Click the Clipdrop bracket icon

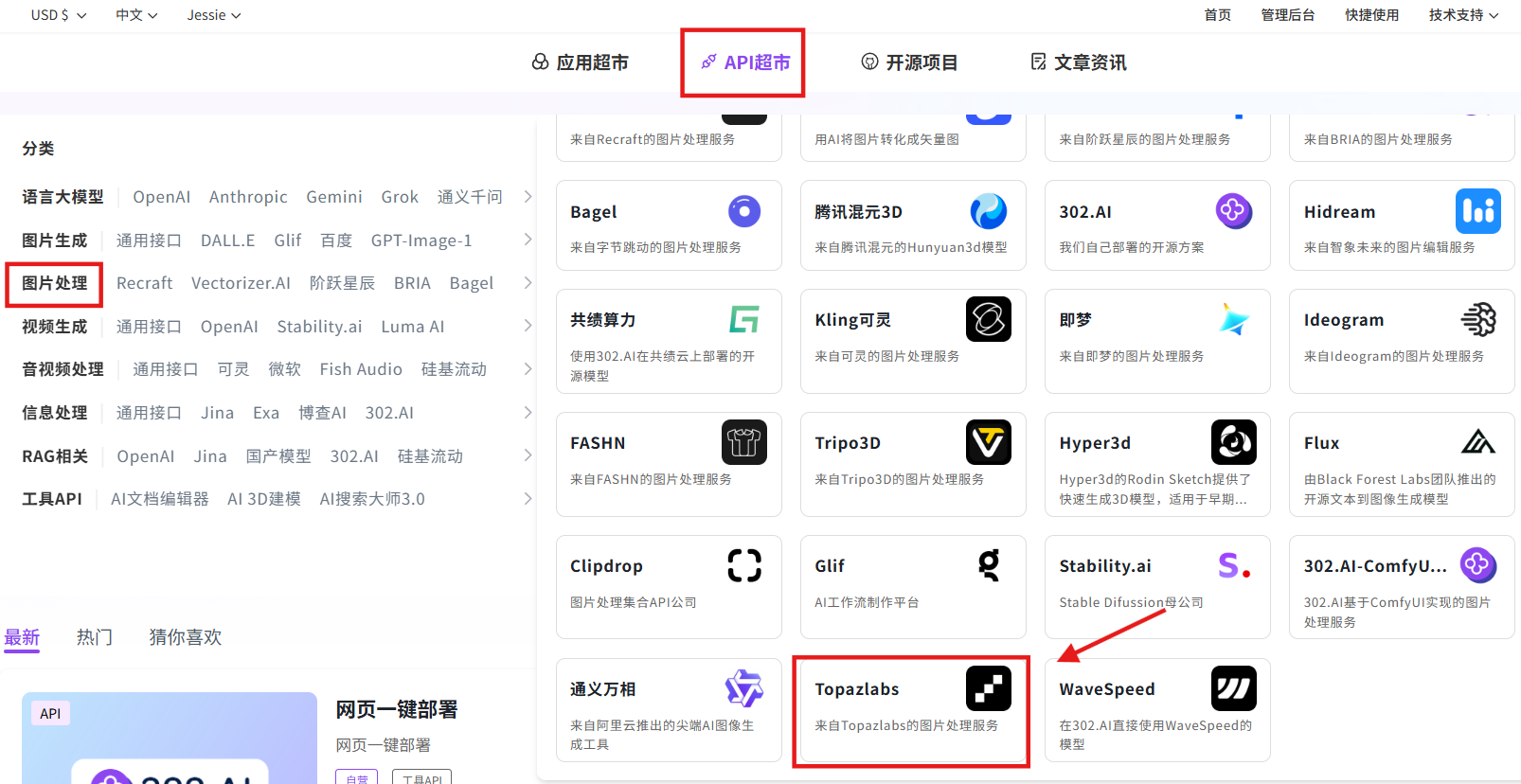click(x=743, y=565)
